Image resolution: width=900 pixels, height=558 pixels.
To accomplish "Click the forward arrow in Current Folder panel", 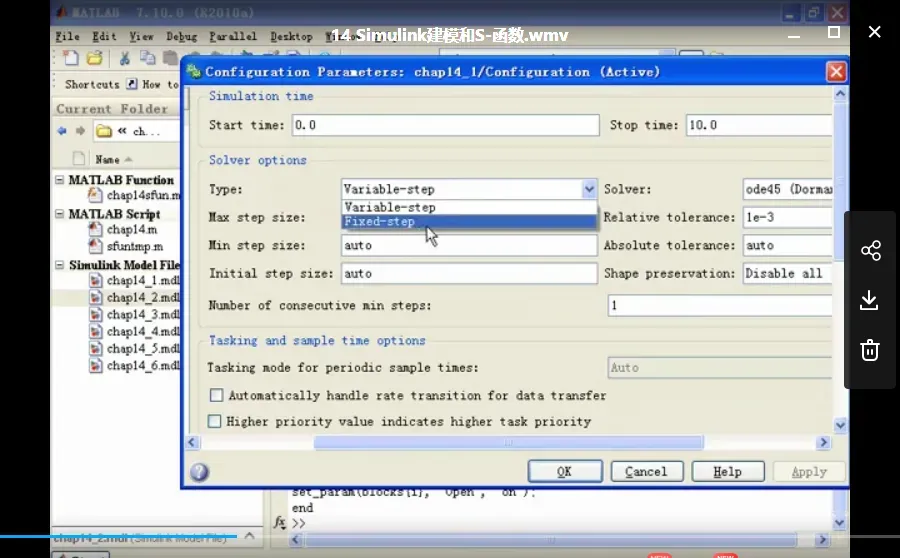I will [x=80, y=131].
